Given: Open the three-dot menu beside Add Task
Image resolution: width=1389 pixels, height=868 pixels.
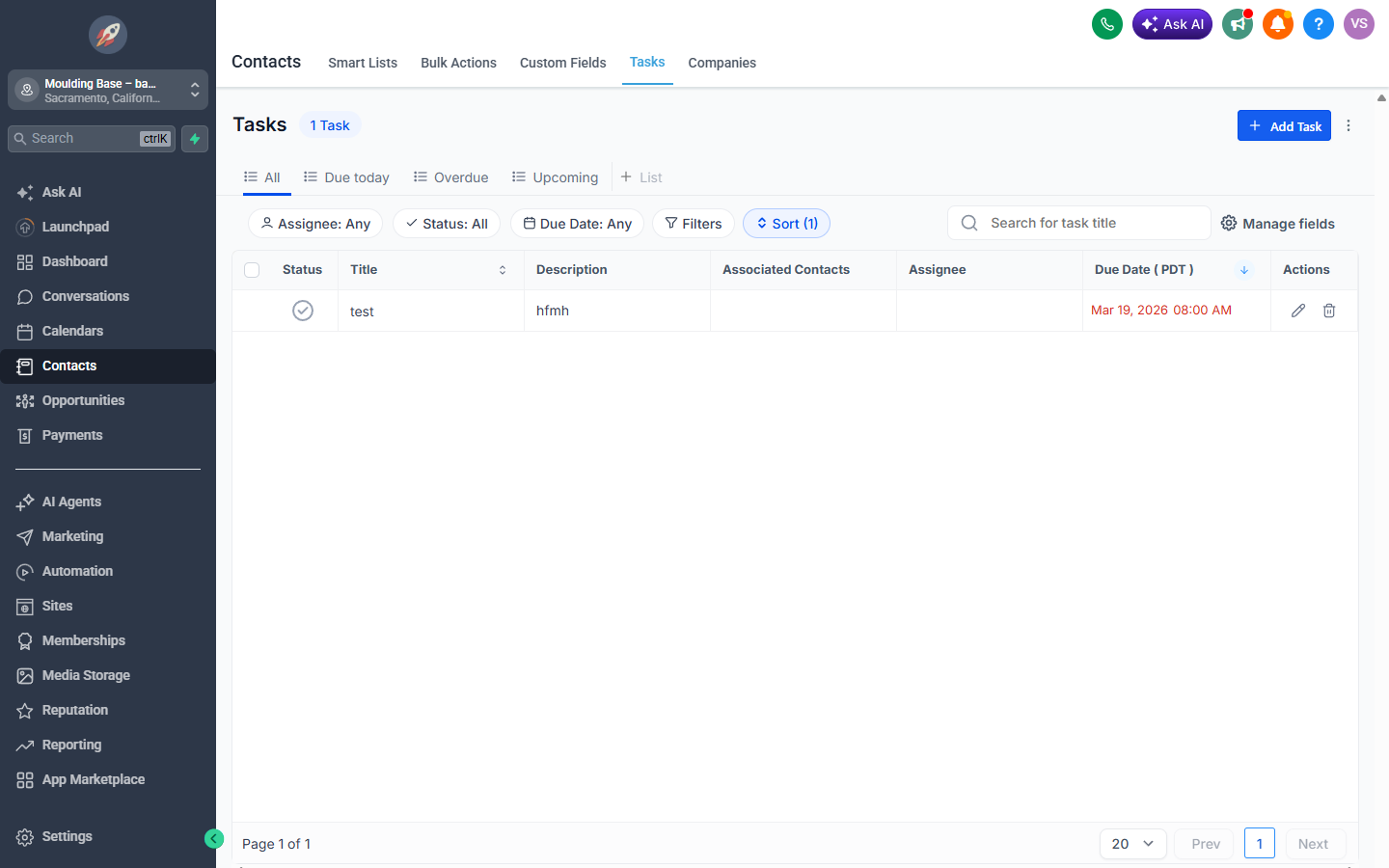Looking at the screenshot, I should 1348,125.
